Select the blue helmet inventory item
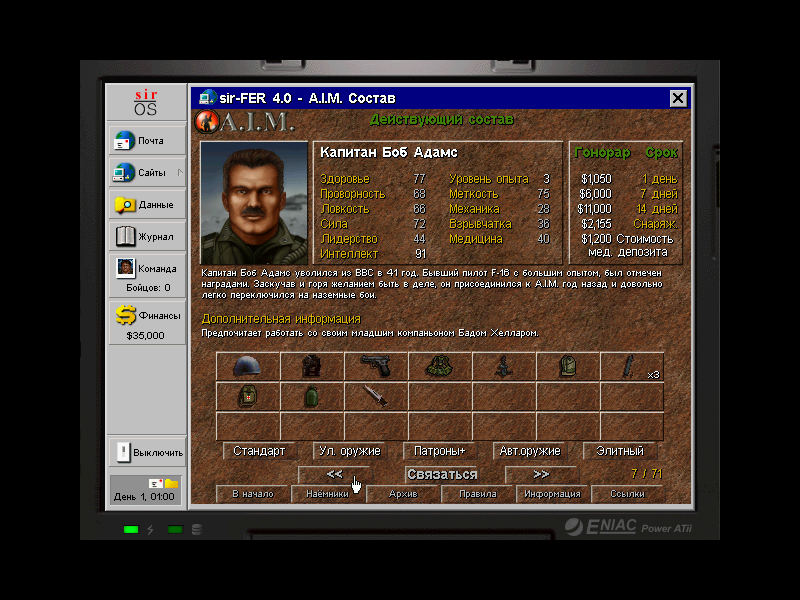This screenshot has width=800, height=600. click(x=247, y=366)
